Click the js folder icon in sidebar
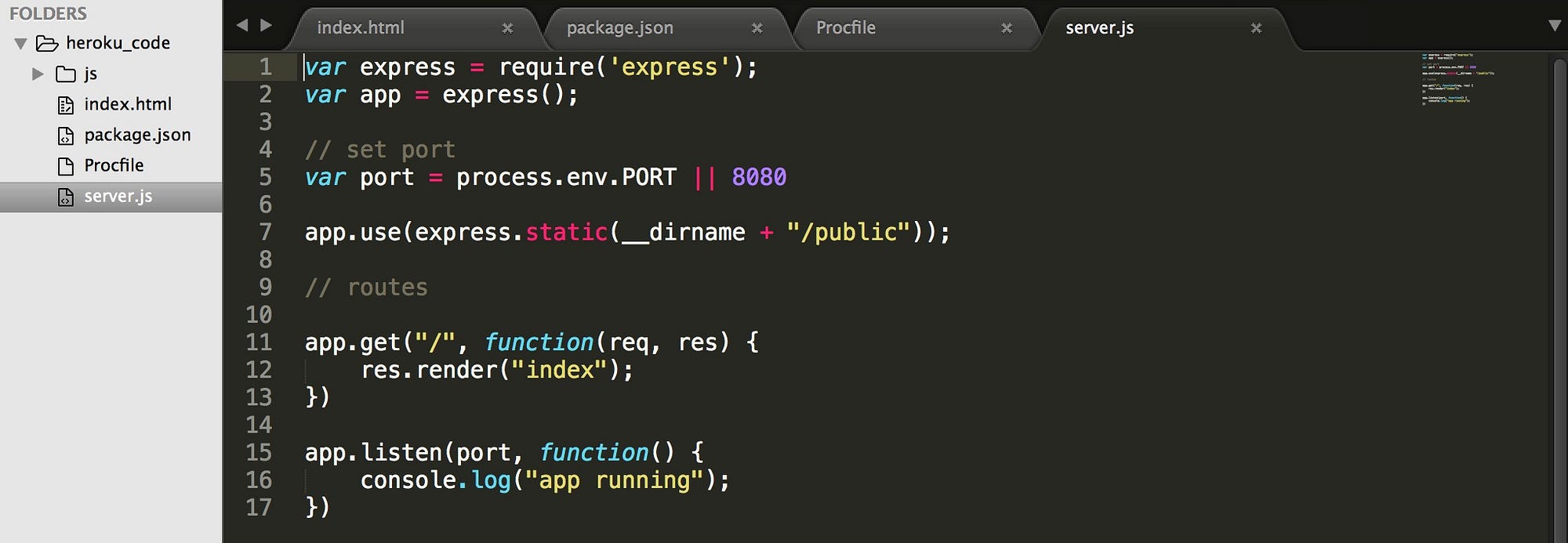This screenshot has width=1568, height=543. tap(66, 74)
